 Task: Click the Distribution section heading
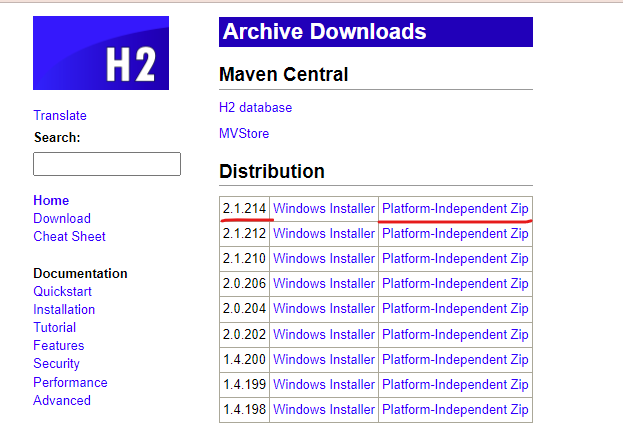coord(272,171)
